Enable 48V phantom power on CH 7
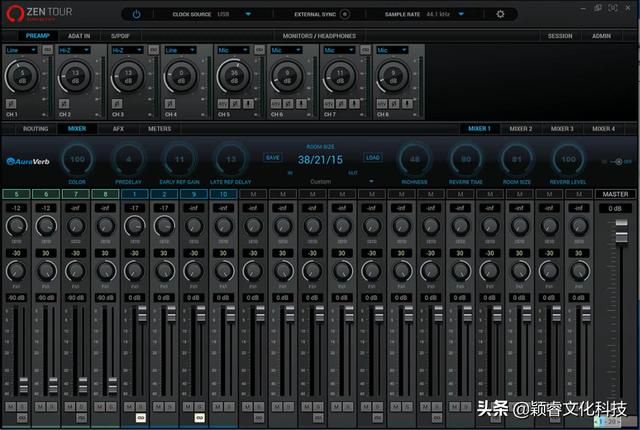 point(329,104)
